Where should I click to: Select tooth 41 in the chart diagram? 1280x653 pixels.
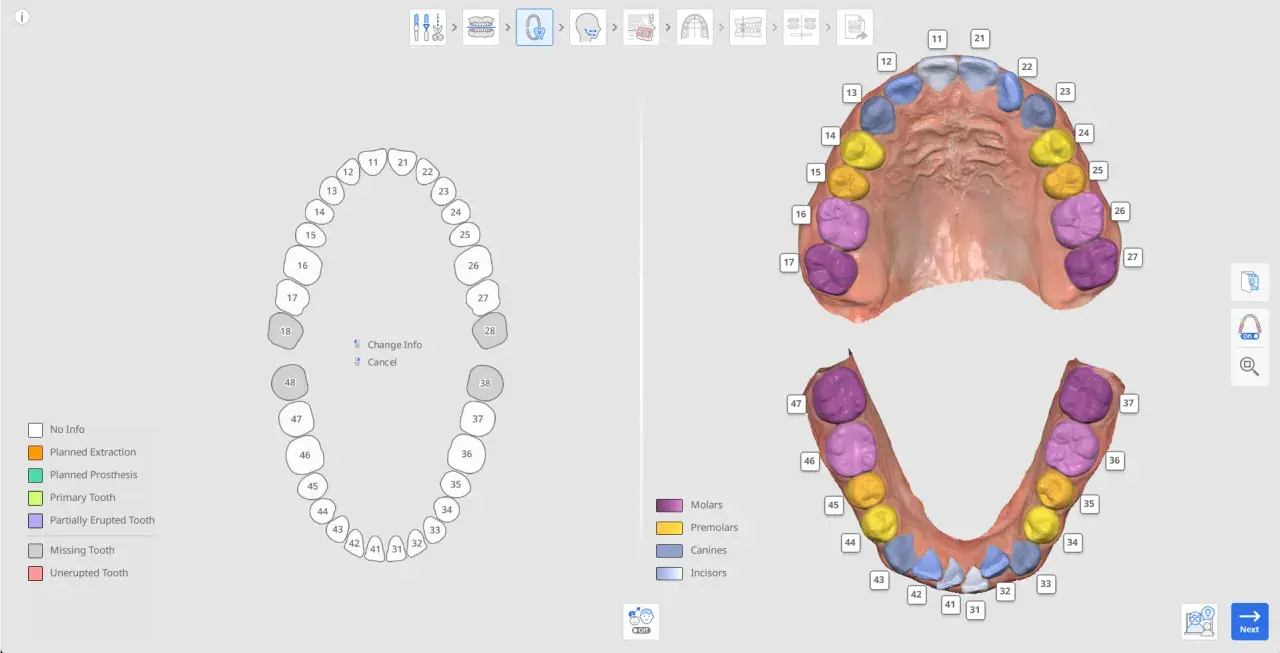click(375, 549)
